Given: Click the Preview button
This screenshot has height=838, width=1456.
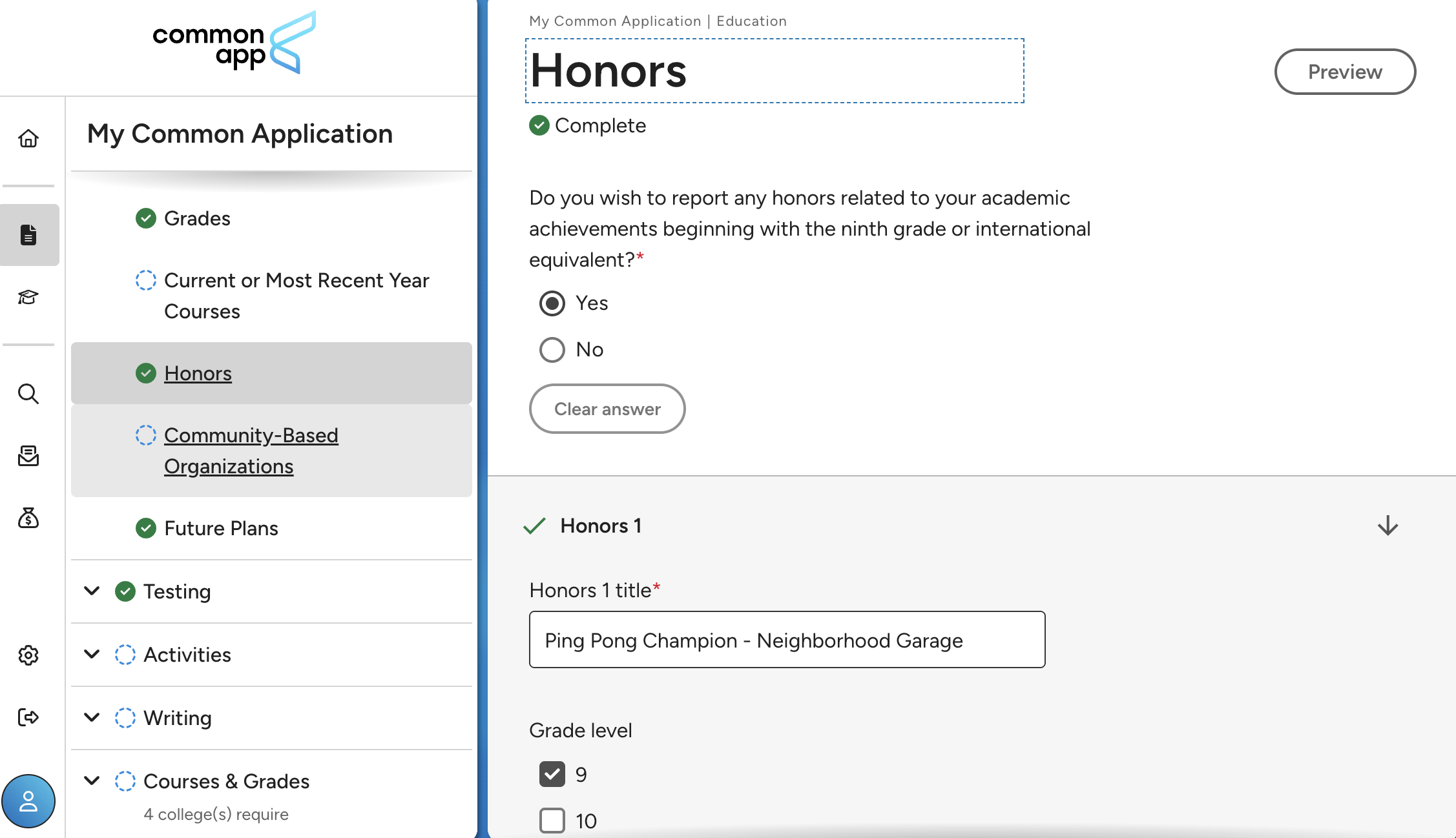Looking at the screenshot, I should pyautogui.click(x=1344, y=72).
